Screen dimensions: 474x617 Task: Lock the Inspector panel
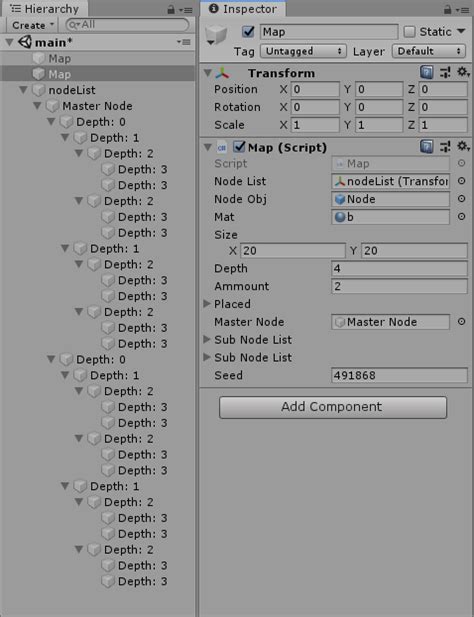[447, 9]
